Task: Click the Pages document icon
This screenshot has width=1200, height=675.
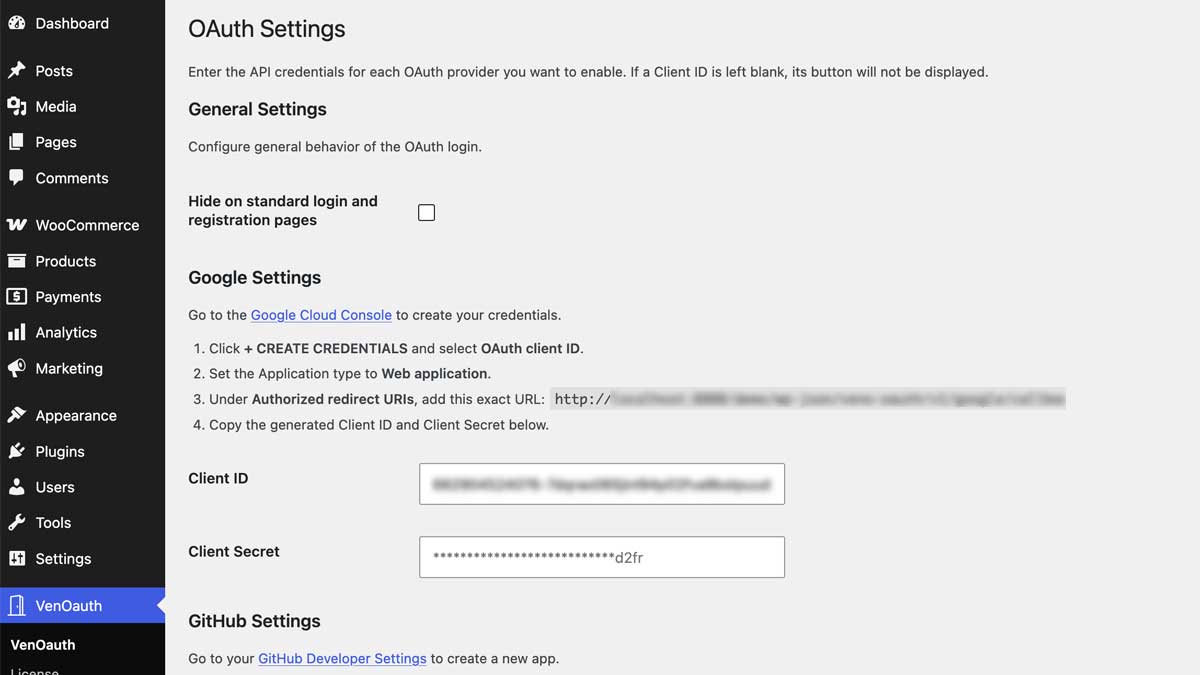Action: pos(16,142)
